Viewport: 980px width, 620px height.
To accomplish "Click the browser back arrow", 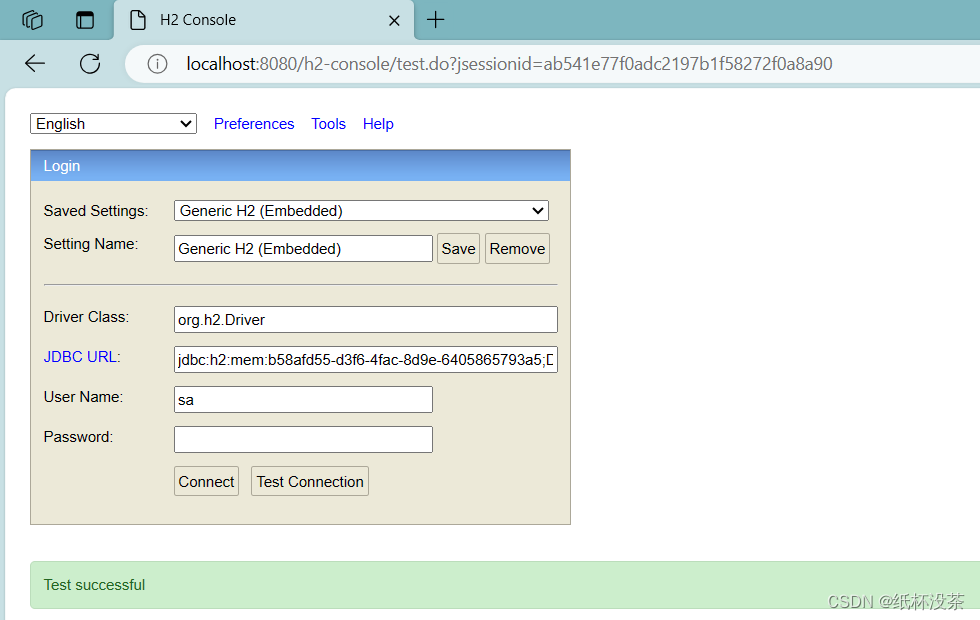I will (x=34, y=63).
